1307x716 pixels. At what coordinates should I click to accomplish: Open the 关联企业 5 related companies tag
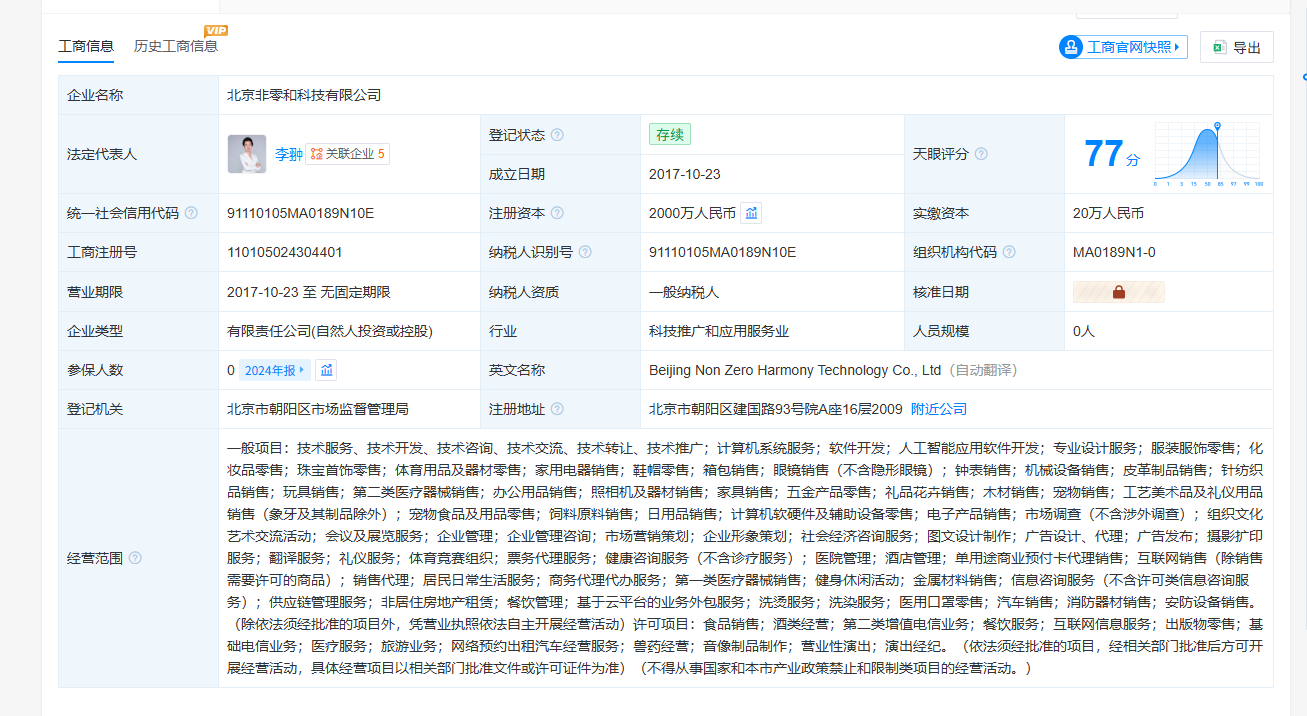(x=347, y=154)
